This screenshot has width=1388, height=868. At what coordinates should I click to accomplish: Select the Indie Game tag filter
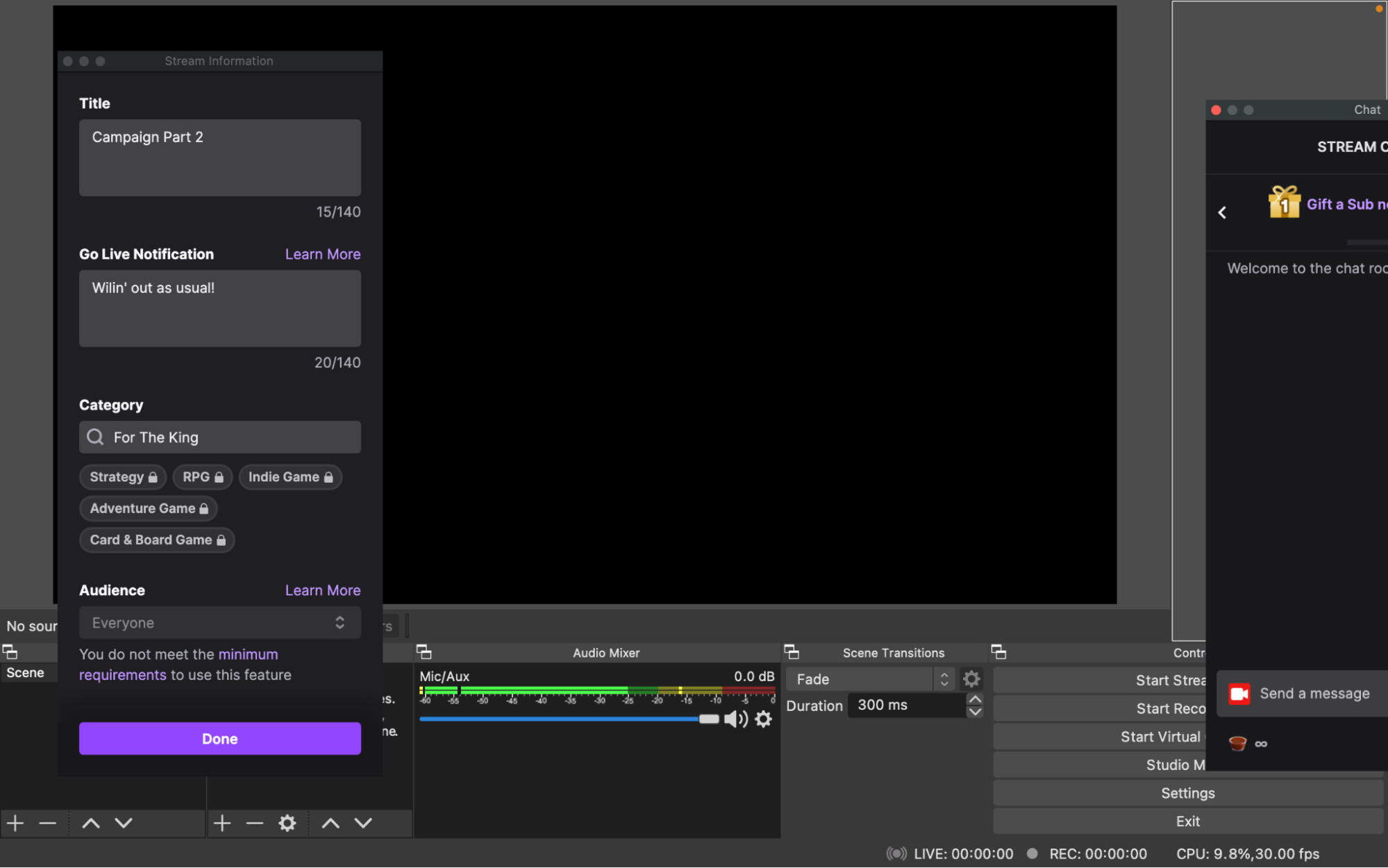[x=289, y=477]
